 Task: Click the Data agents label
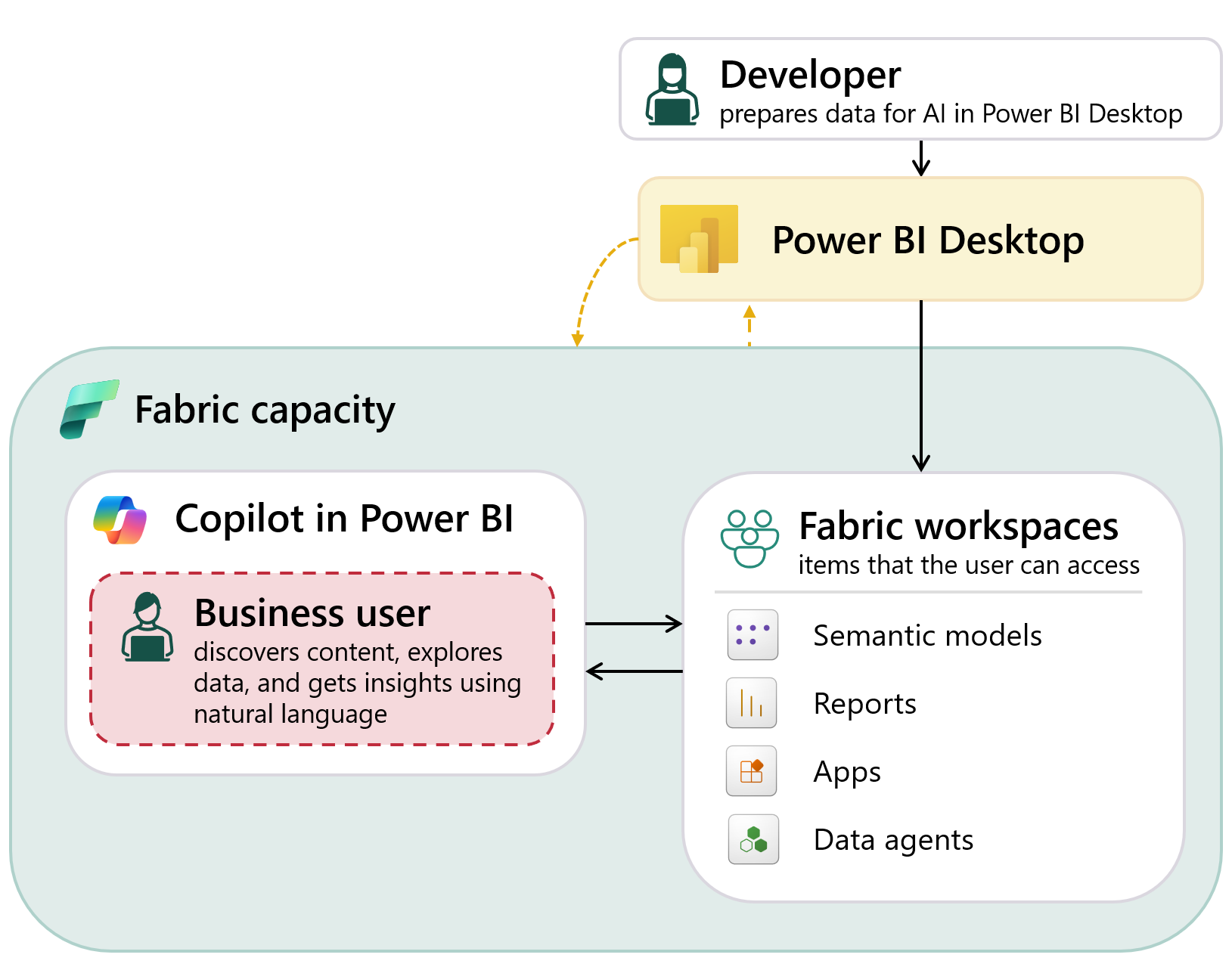893,840
